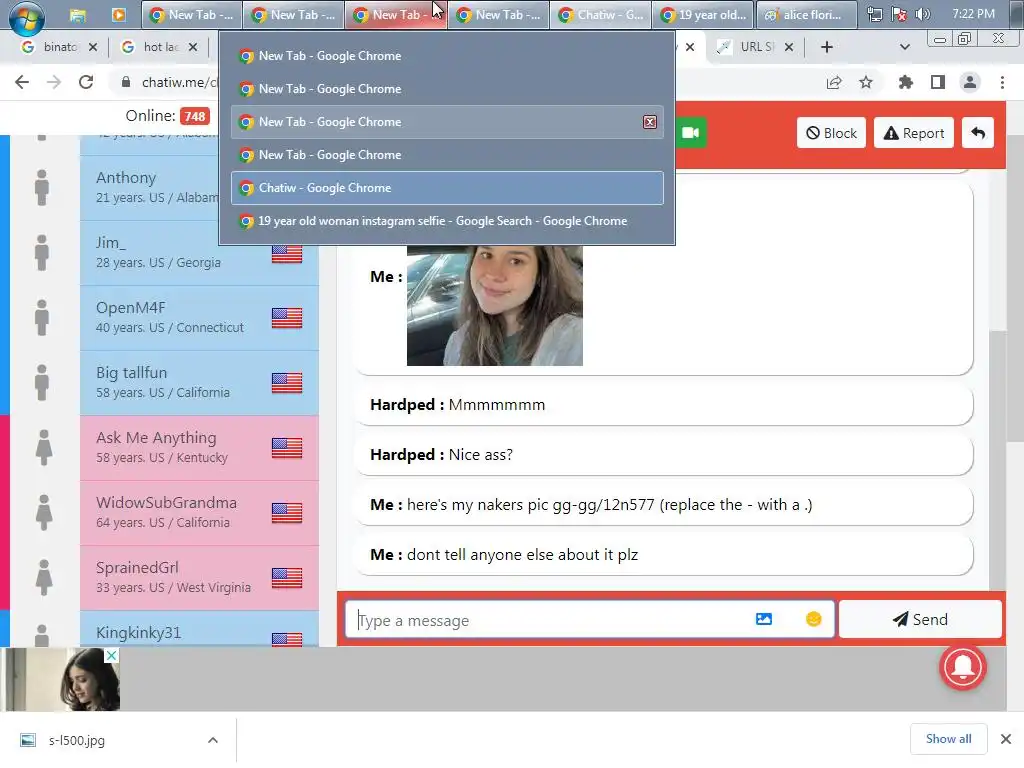
Task: Click the share page icon
Action: [x=834, y=82]
